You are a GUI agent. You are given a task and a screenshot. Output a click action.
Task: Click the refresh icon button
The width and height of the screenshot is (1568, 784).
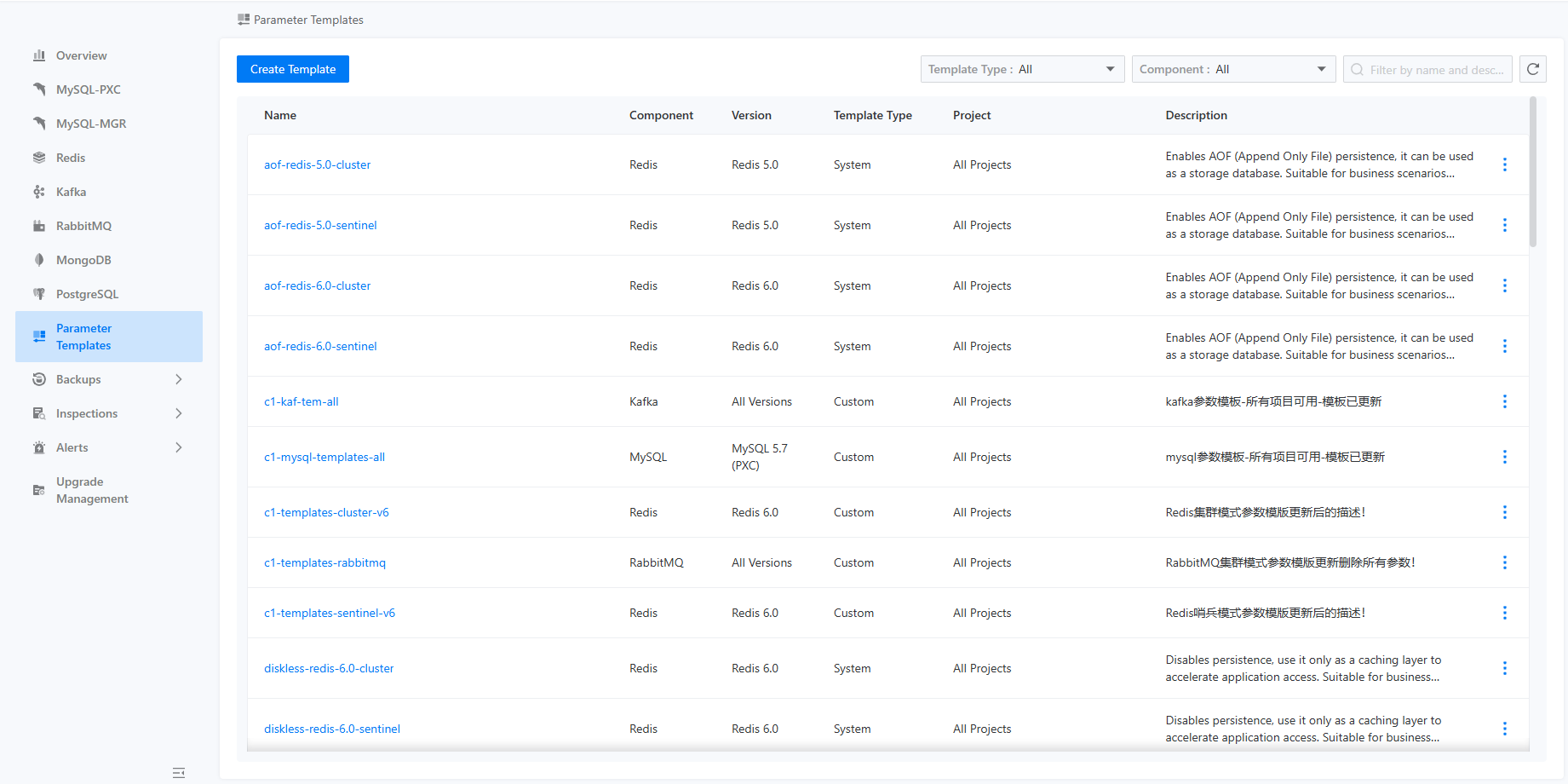(x=1533, y=69)
